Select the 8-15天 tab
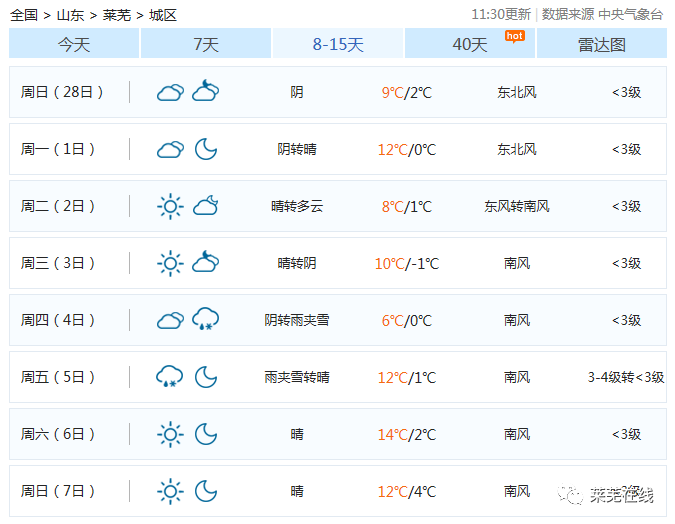 click(338, 43)
